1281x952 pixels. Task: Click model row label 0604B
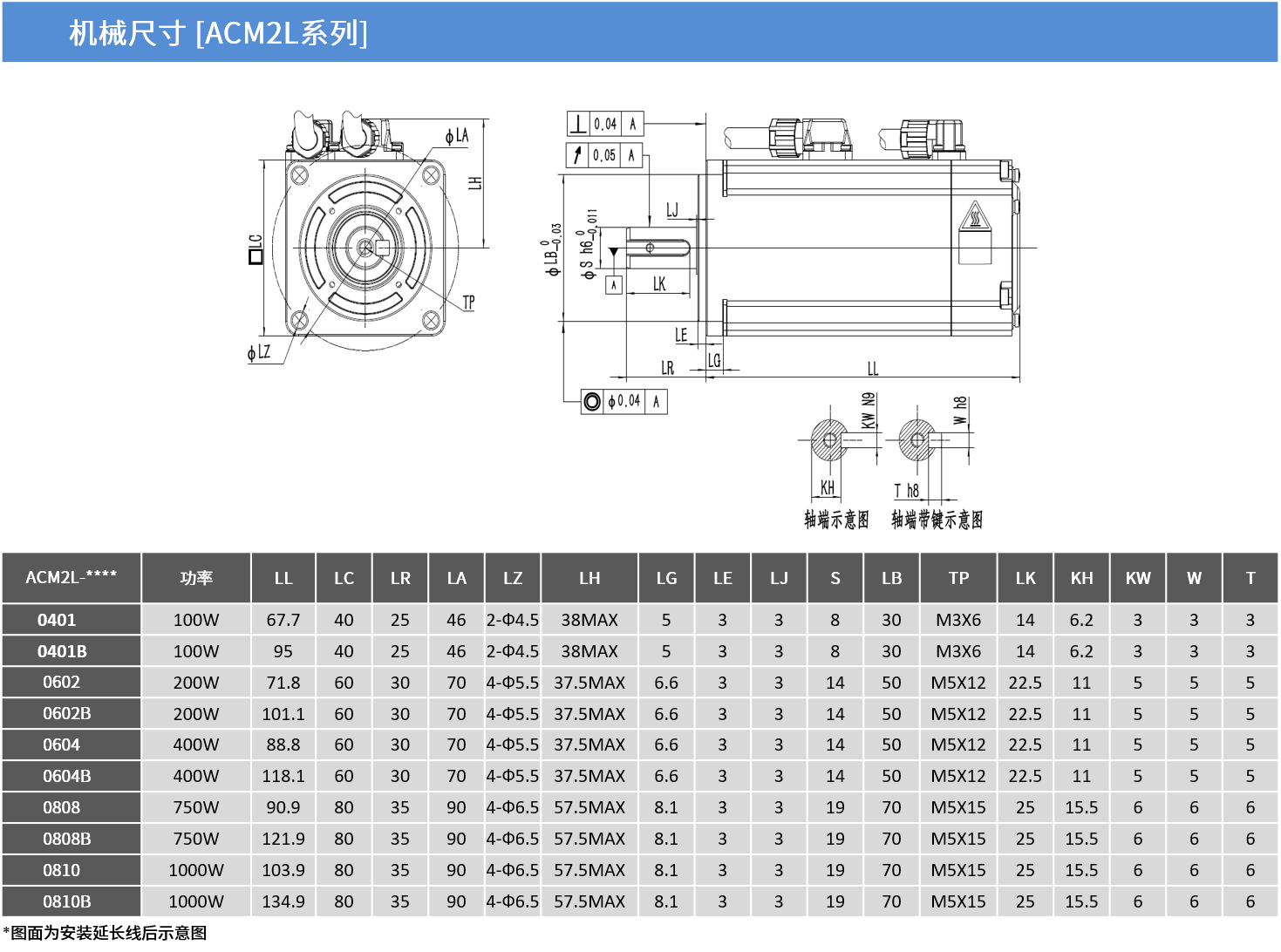[67, 776]
